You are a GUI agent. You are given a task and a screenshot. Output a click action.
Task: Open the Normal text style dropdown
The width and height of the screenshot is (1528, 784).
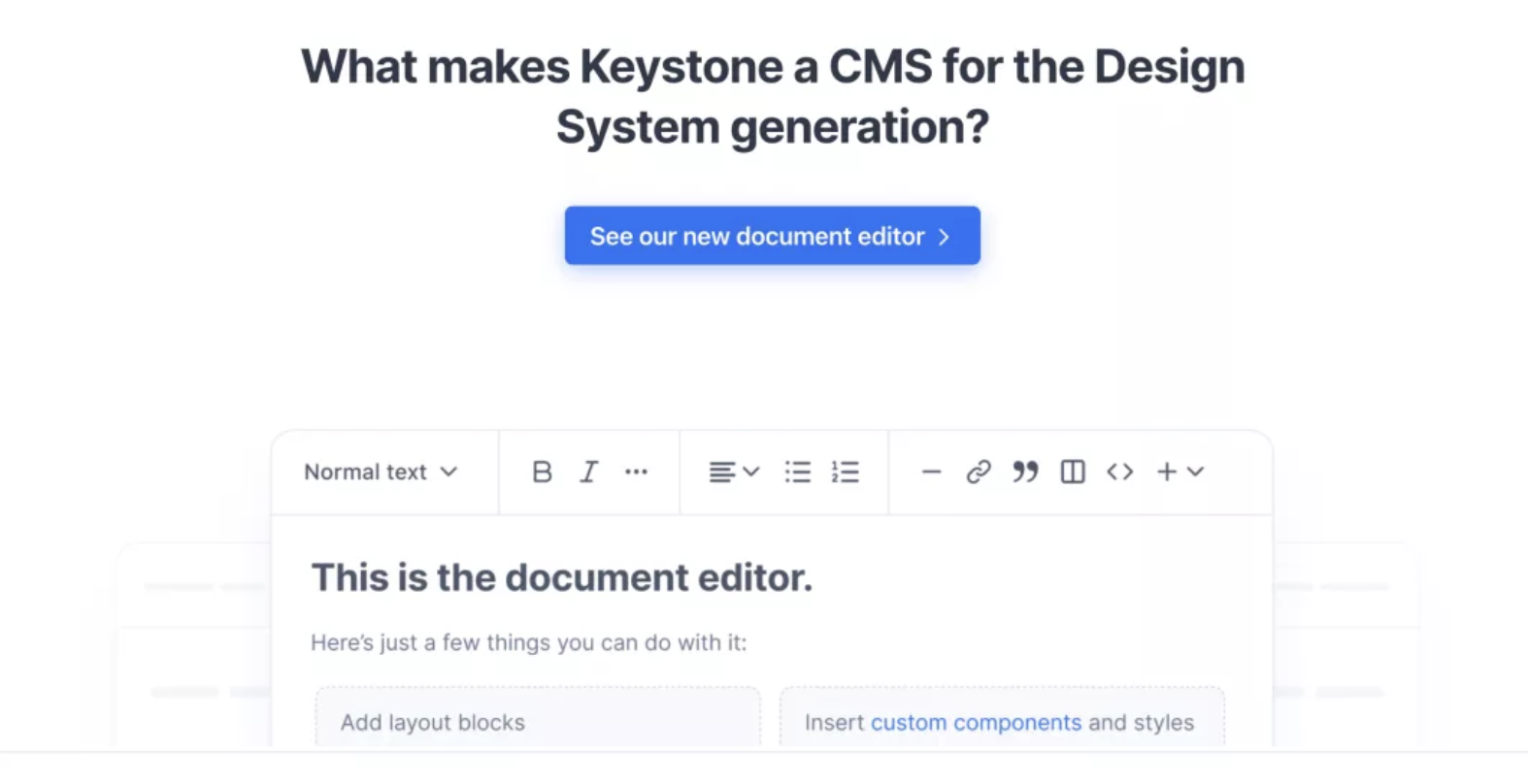click(x=381, y=472)
